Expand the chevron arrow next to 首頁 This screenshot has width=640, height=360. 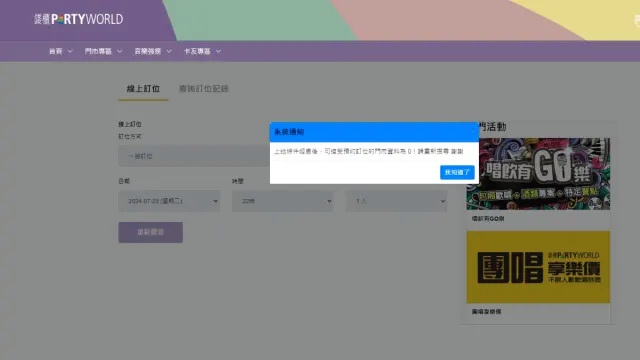70,51
